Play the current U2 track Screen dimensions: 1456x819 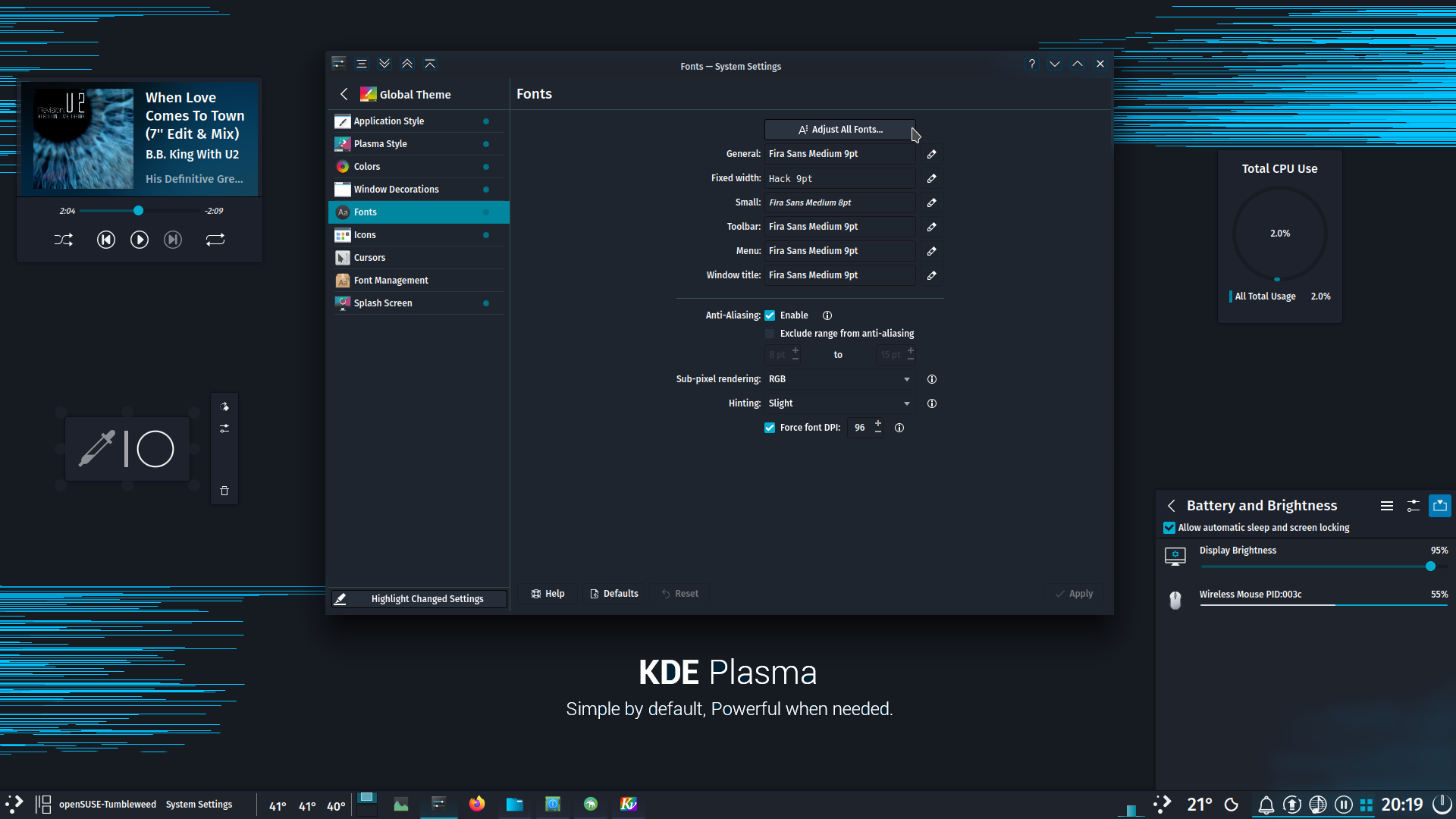pyautogui.click(x=140, y=240)
